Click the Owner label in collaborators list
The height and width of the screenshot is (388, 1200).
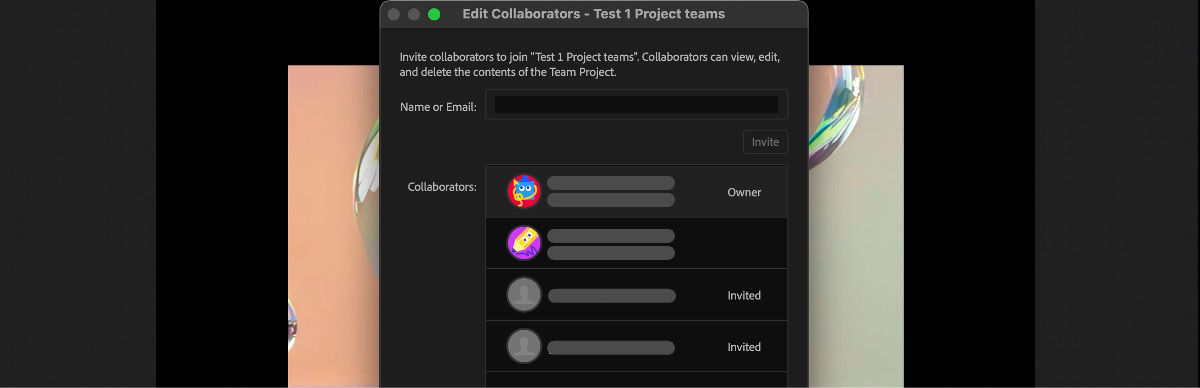(x=744, y=192)
